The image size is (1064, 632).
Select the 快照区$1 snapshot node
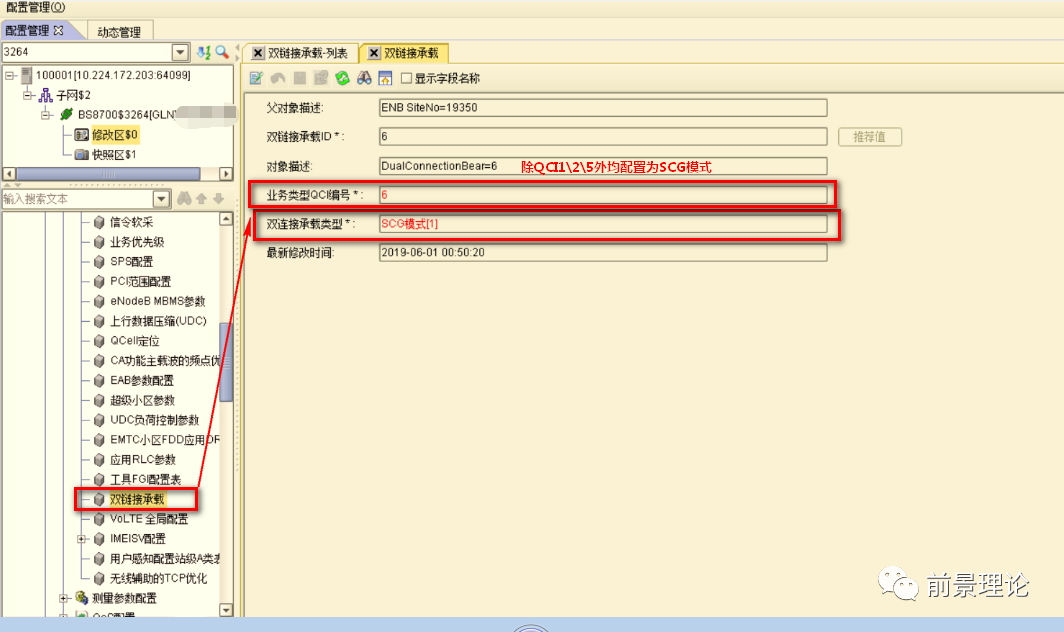point(113,154)
